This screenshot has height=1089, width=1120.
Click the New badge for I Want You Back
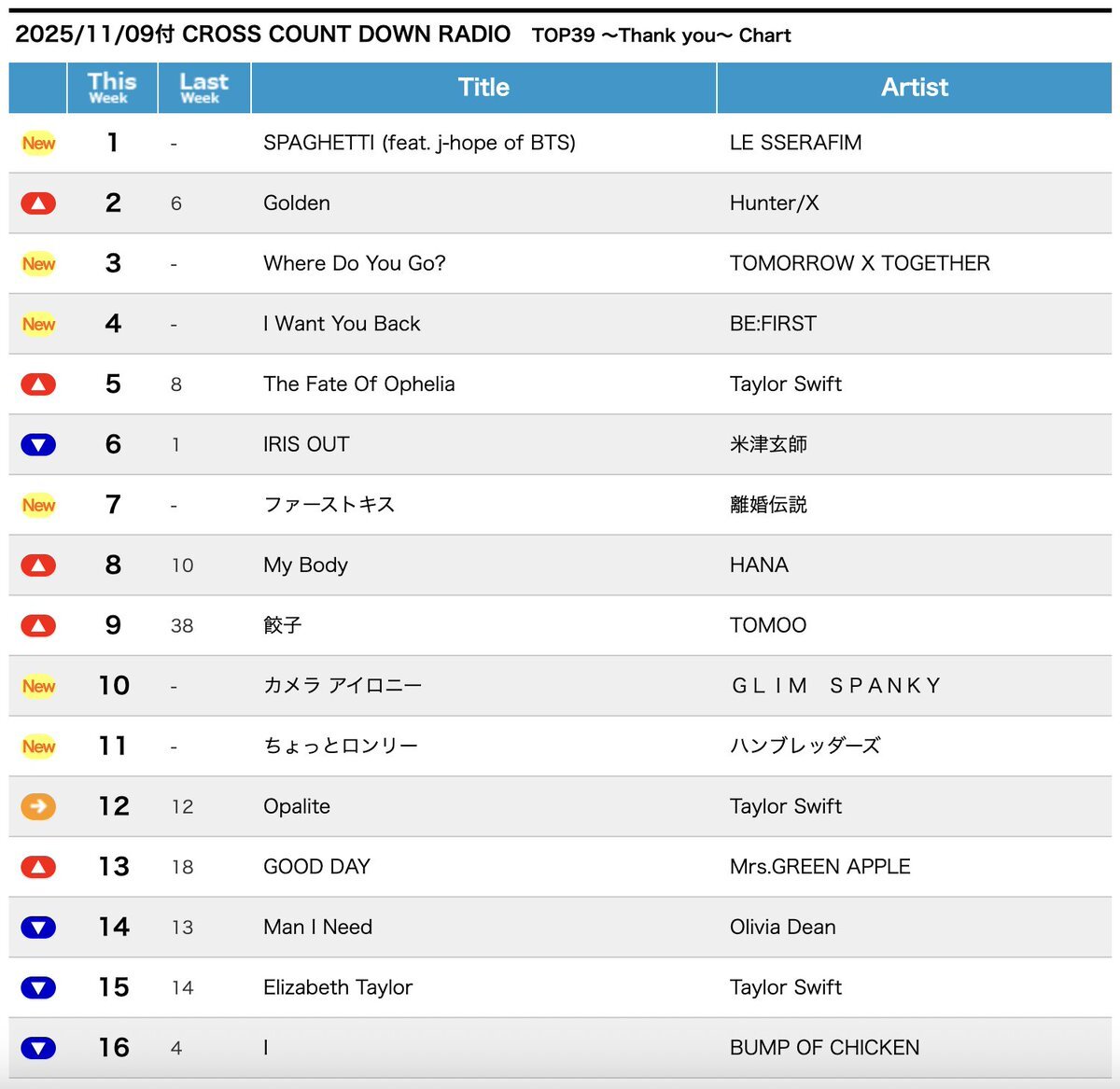click(38, 324)
